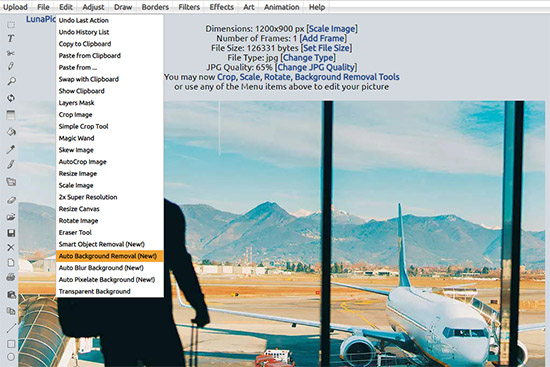Viewport: 550px width, 367px height.
Task: Open the Effects menu in menu bar
Action: click(x=221, y=7)
